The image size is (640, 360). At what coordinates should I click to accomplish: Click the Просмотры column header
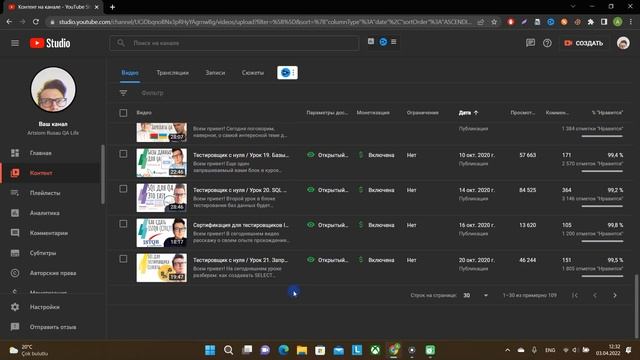click(522, 113)
